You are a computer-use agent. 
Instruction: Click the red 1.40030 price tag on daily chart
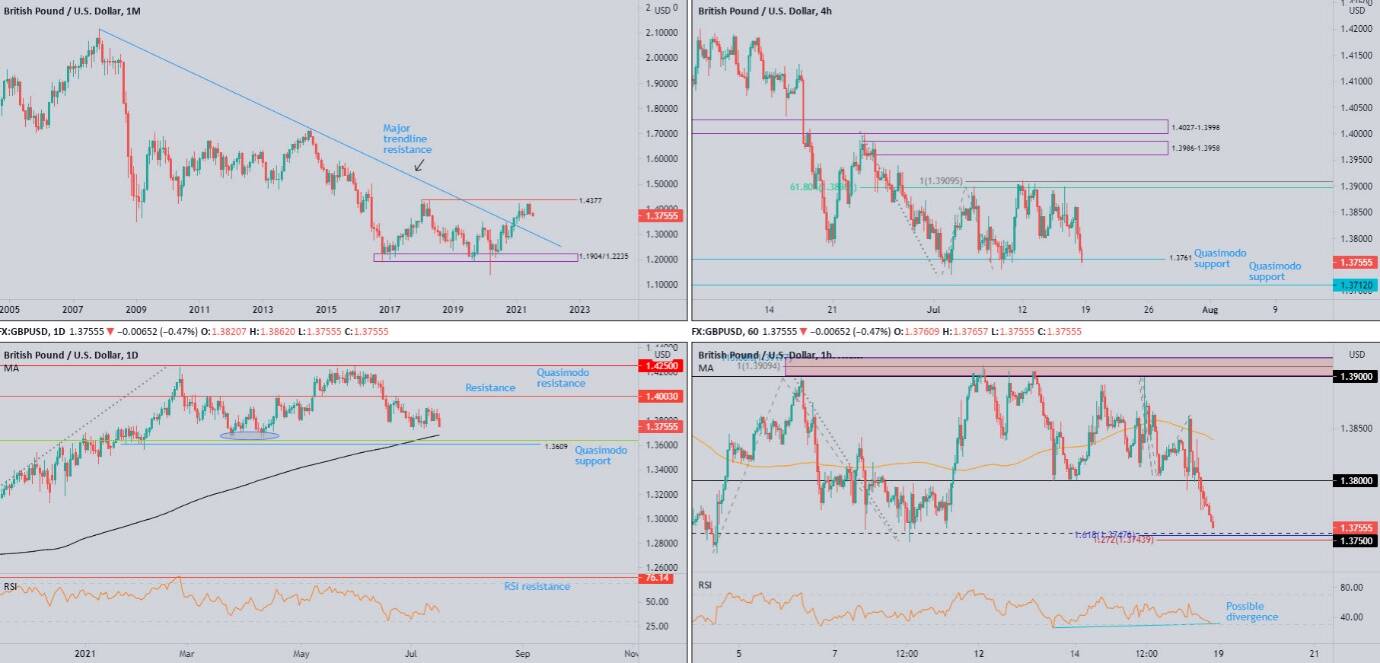(x=659, y=397)
